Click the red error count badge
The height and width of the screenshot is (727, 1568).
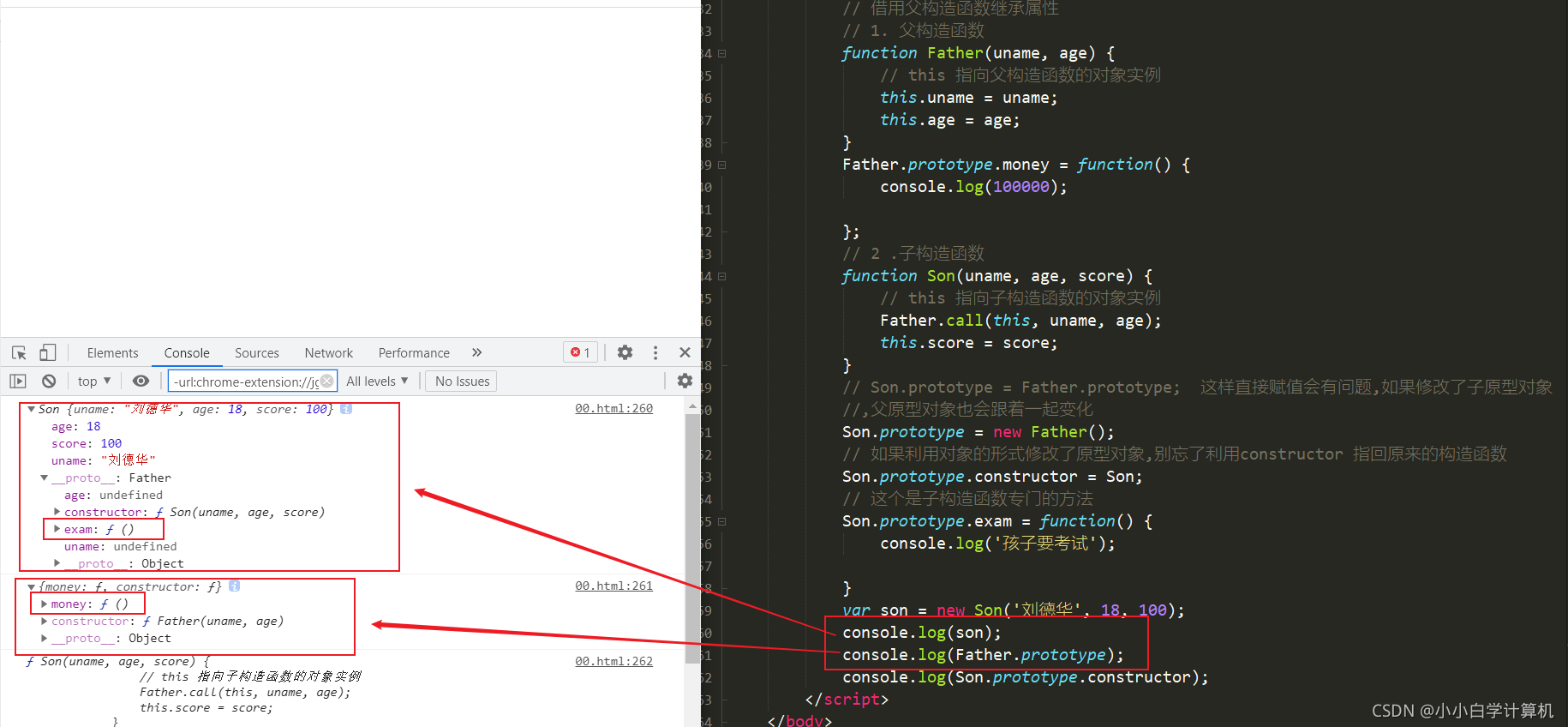[x=581, y=352]
